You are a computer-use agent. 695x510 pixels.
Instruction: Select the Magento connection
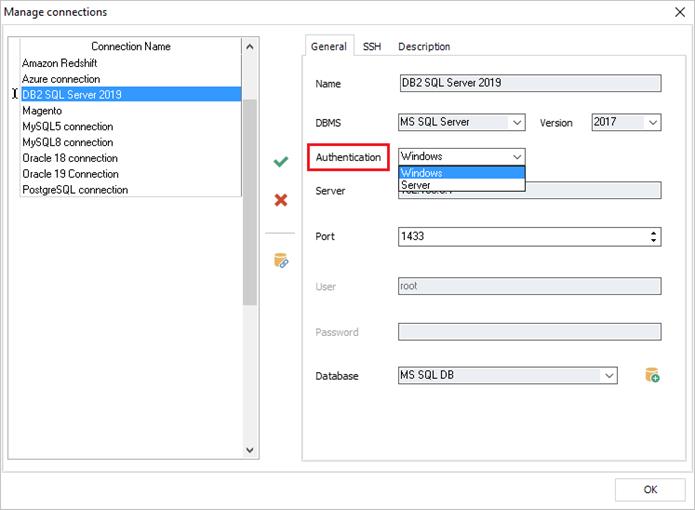131,110
